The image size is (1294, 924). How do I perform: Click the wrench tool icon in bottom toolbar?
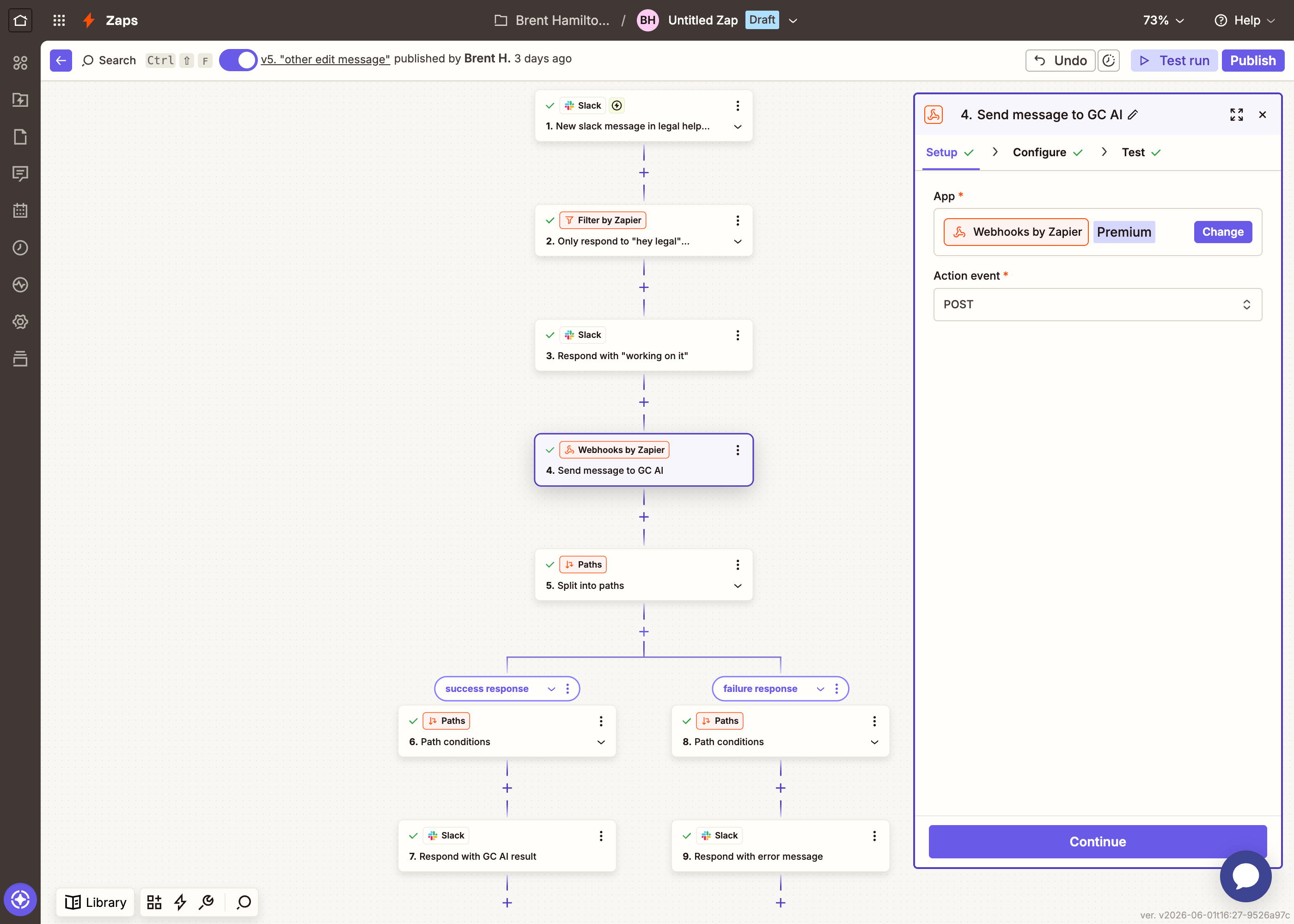coord(207,902)
